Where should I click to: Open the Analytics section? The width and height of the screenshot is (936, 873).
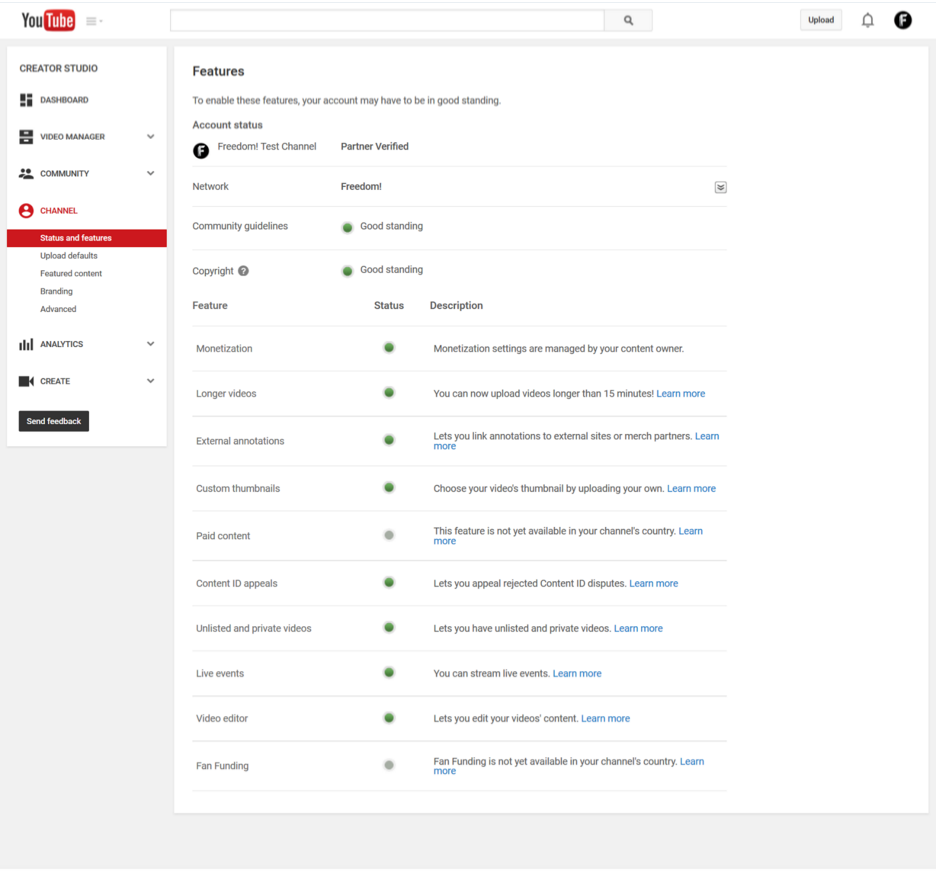tap(61, 345)
